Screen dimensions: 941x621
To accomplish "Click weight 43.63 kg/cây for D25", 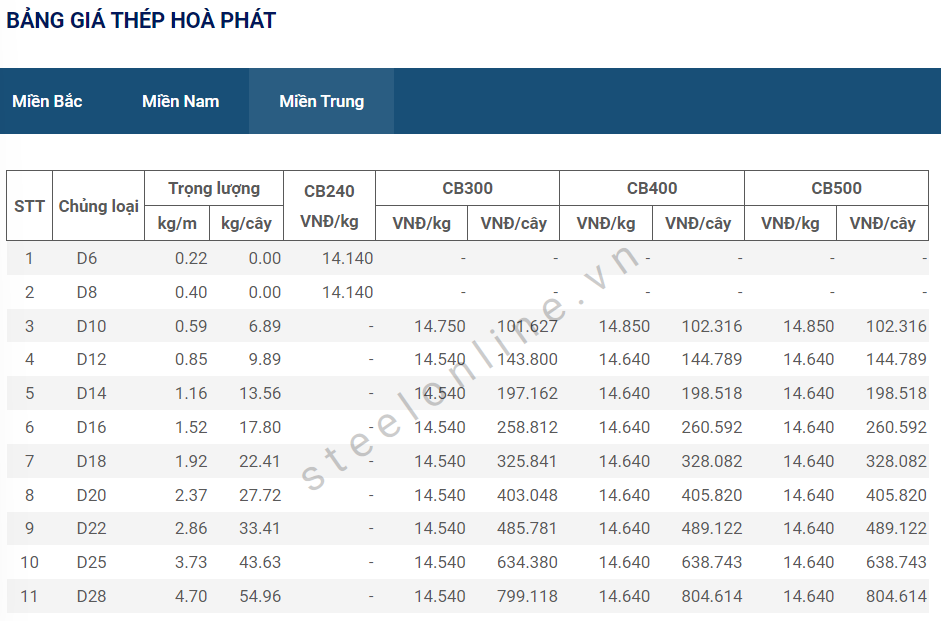I will (x=260, y=562).
